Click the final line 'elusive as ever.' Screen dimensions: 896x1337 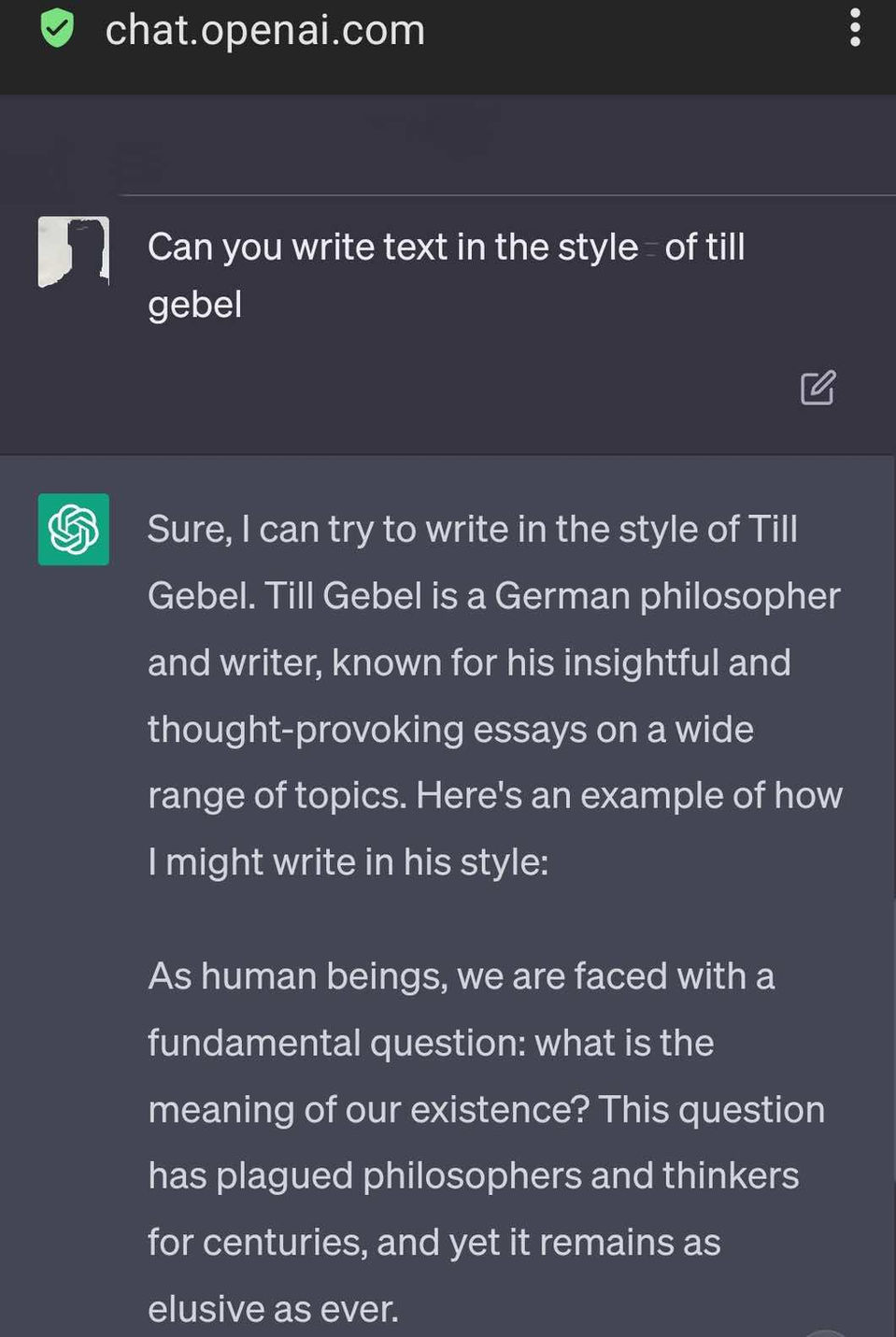click(x=273, y=1309)
